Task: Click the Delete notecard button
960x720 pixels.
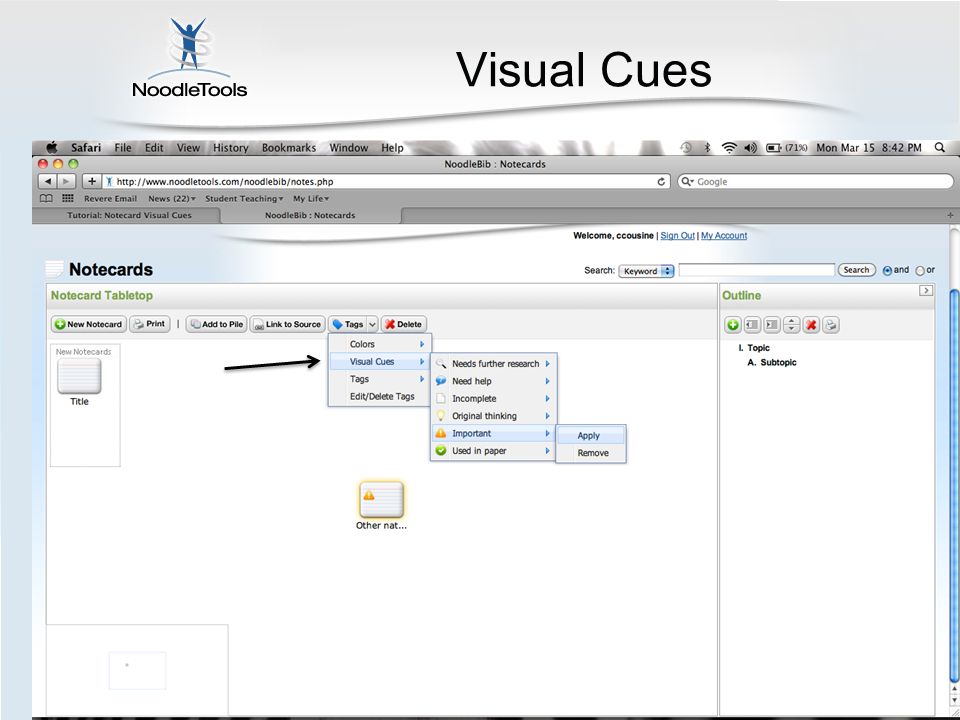Action: 403,324
